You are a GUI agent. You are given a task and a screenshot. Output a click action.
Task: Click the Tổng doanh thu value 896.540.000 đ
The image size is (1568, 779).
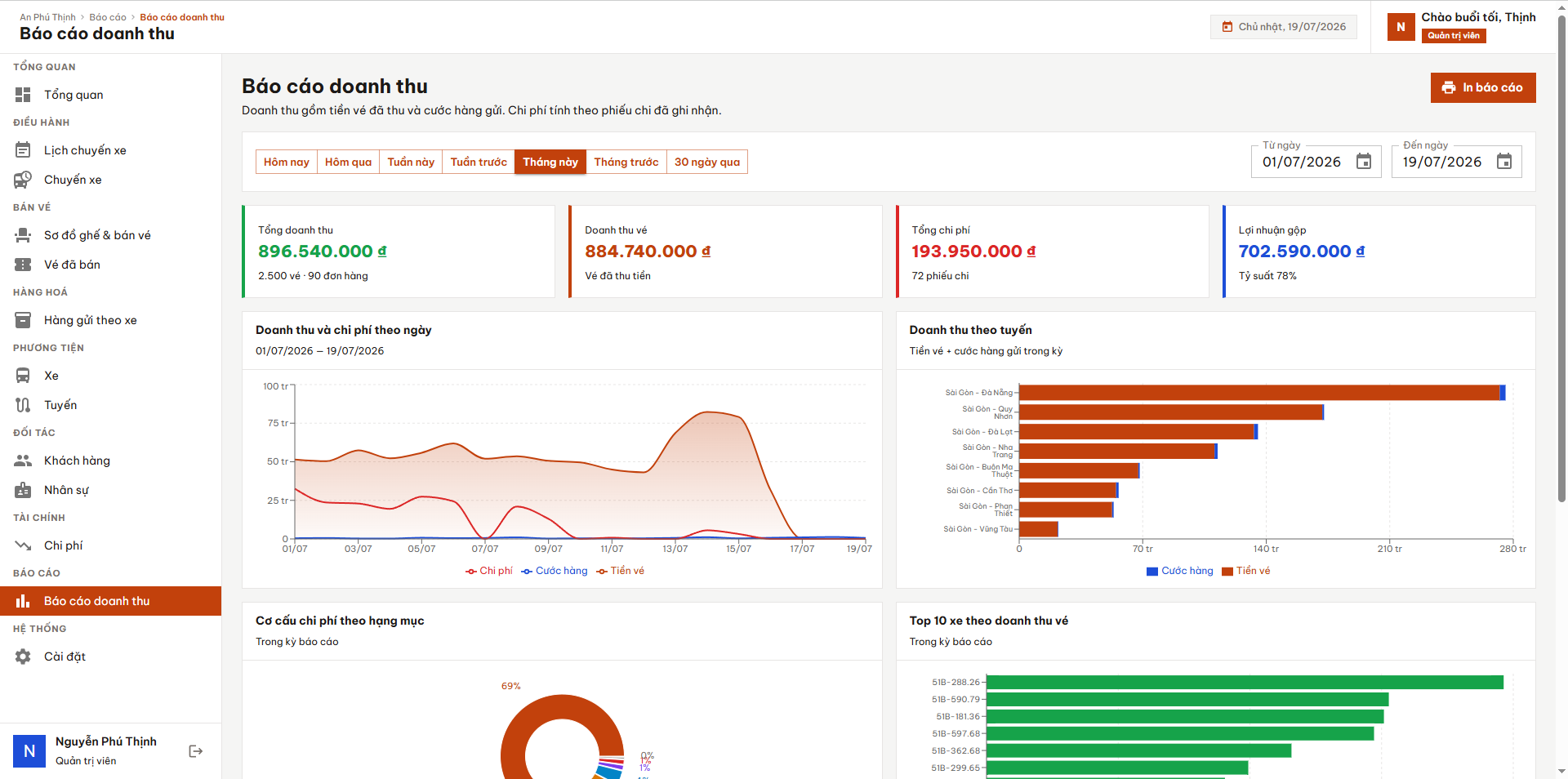pyautogui.click(x=323, y=252)
